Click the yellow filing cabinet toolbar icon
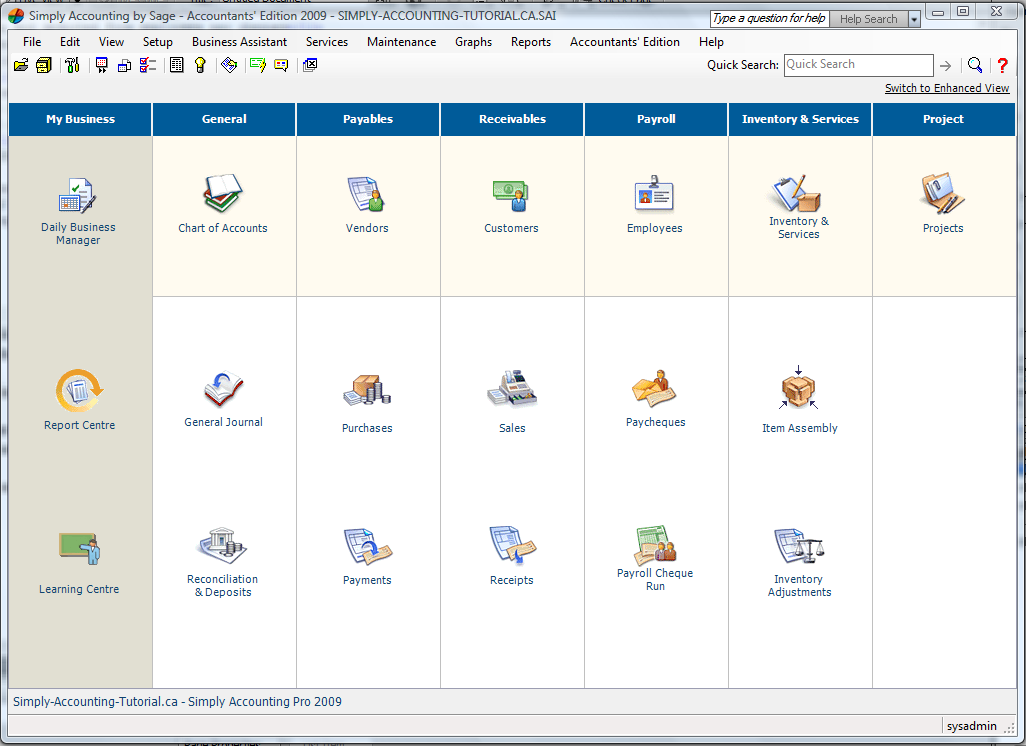 tap(44, 65)
